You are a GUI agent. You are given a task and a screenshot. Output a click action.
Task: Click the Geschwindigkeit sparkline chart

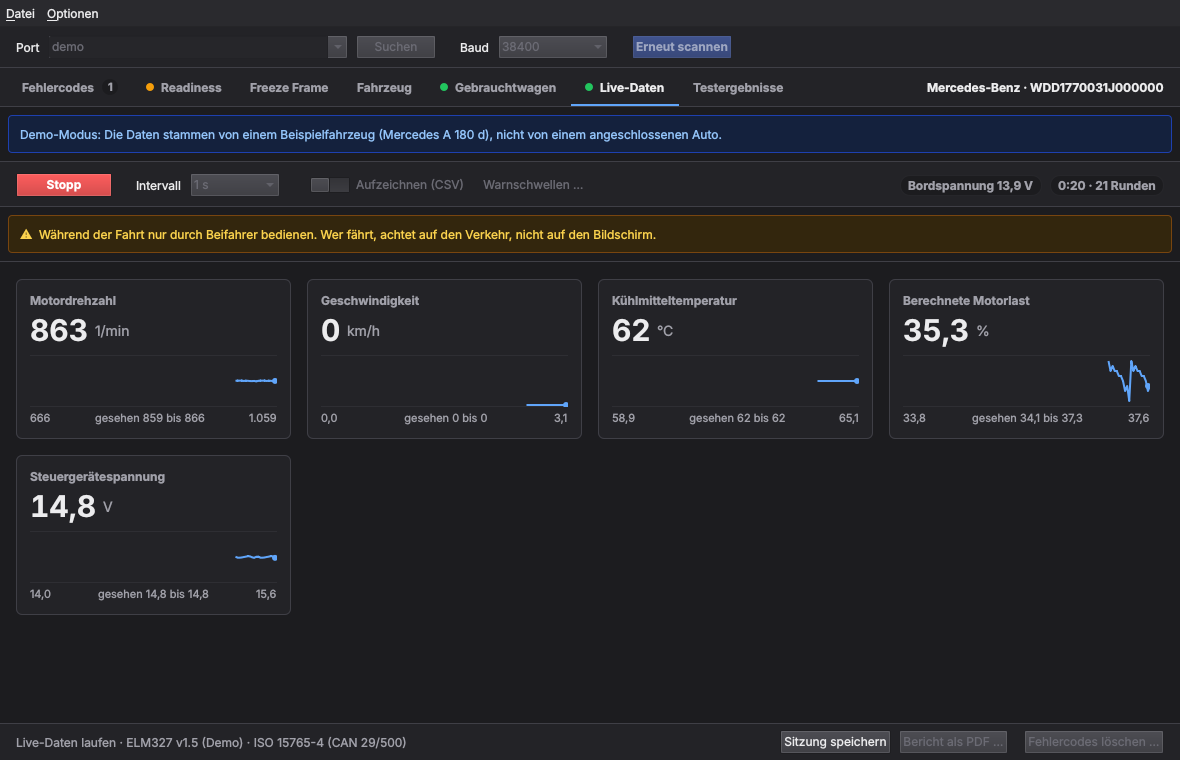[444, 381]
